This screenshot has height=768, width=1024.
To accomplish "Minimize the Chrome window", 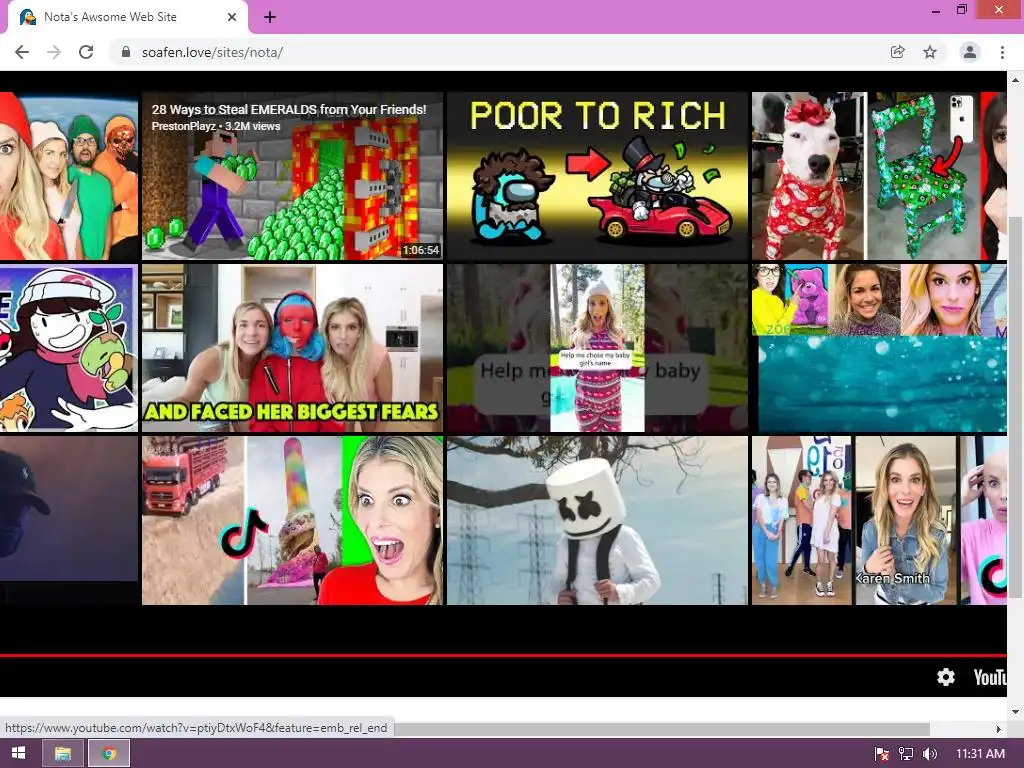I will [936, 10].
